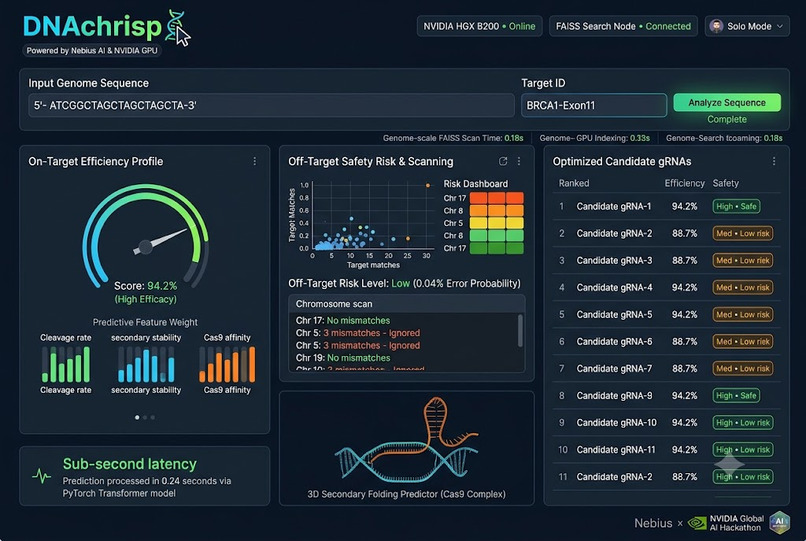Click the NVIDIA HGX B200 Online status chip
Viewport: 806px width, 541px height.
pos(479,26)
